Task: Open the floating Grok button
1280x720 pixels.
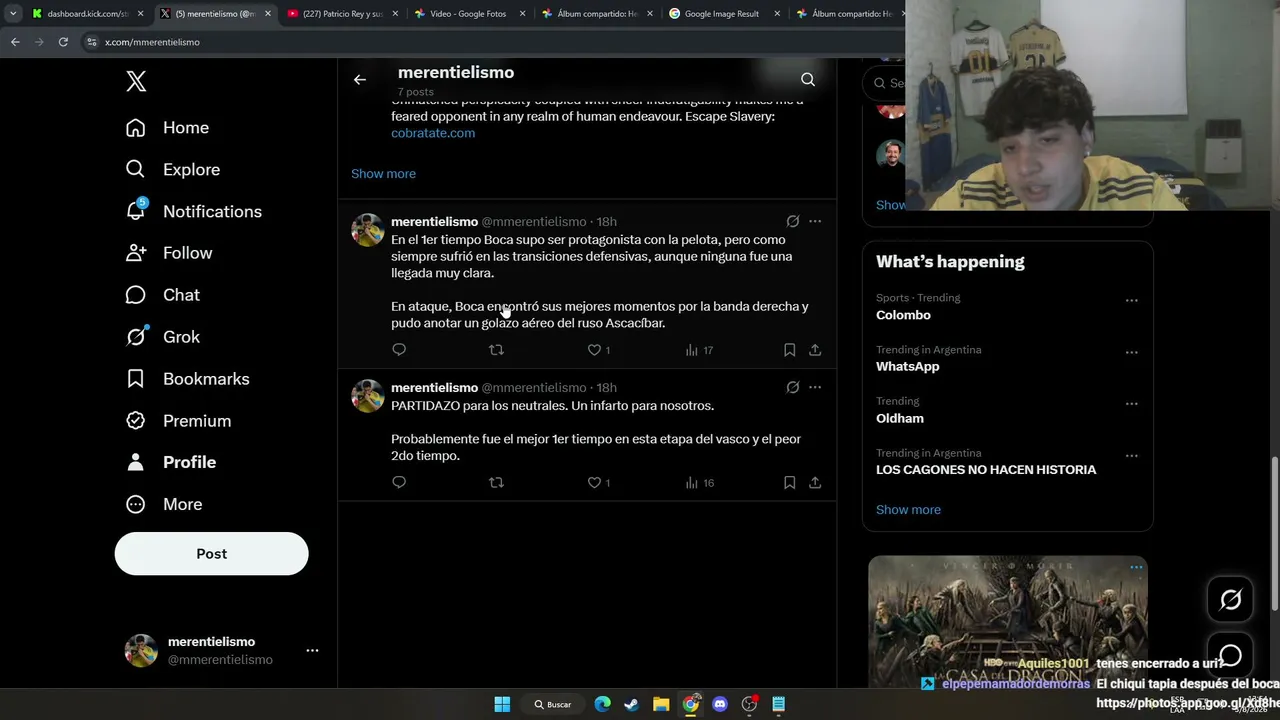Action: point(1230,599)
